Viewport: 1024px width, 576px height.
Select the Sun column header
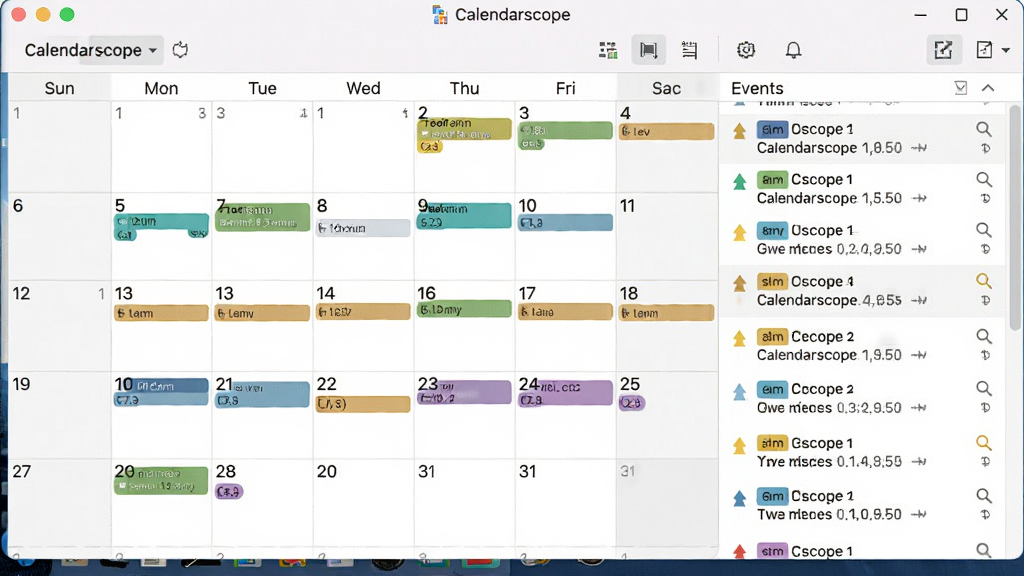(x=59, y=88)
